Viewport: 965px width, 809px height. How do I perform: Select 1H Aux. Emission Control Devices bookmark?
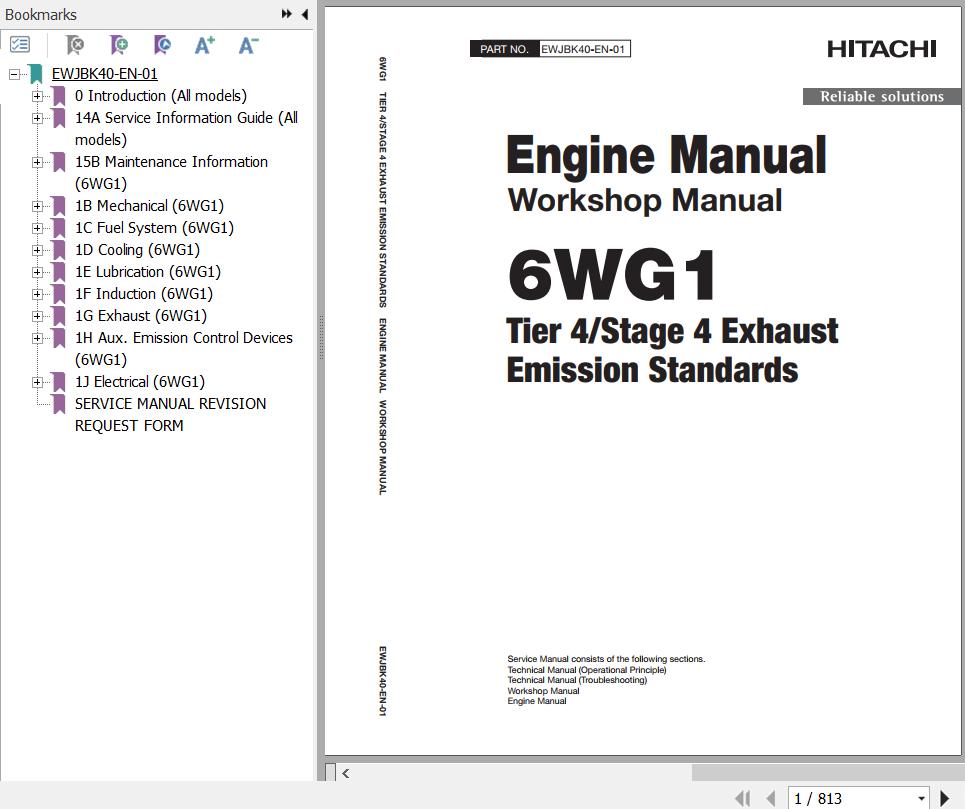tap(183, 349)
